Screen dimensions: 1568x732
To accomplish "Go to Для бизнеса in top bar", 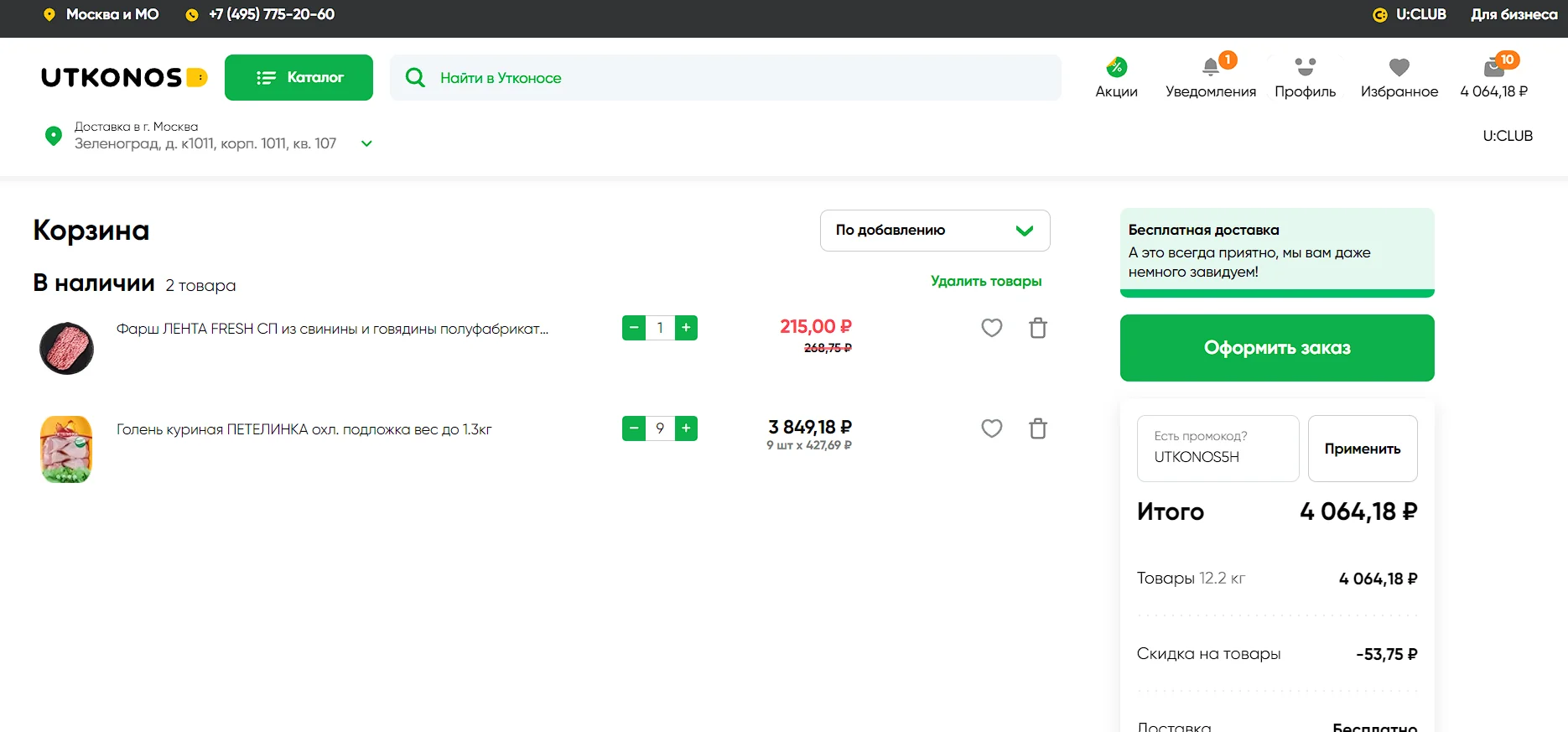I will click(x=1513, y=14).
